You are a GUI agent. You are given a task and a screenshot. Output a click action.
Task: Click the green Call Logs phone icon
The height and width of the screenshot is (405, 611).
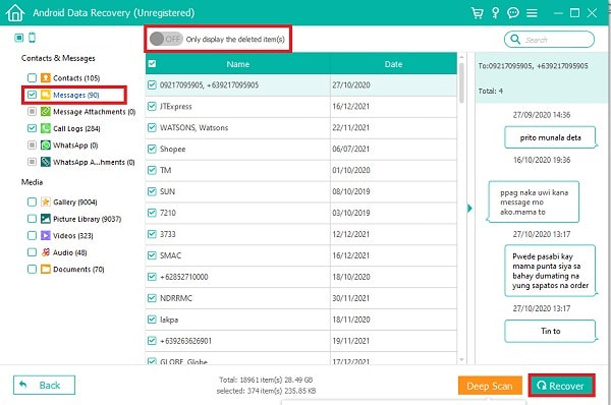[46, 128]
